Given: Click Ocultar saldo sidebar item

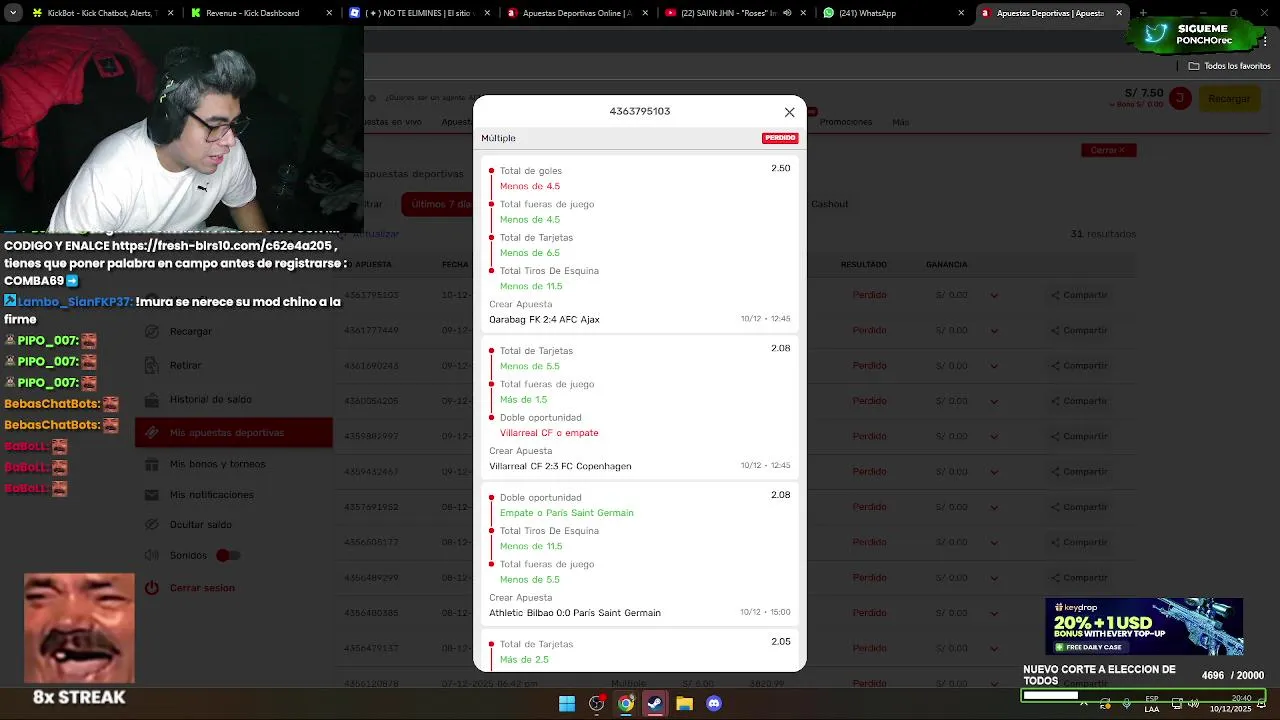Looking at the screenshot, I should (200, 524).
